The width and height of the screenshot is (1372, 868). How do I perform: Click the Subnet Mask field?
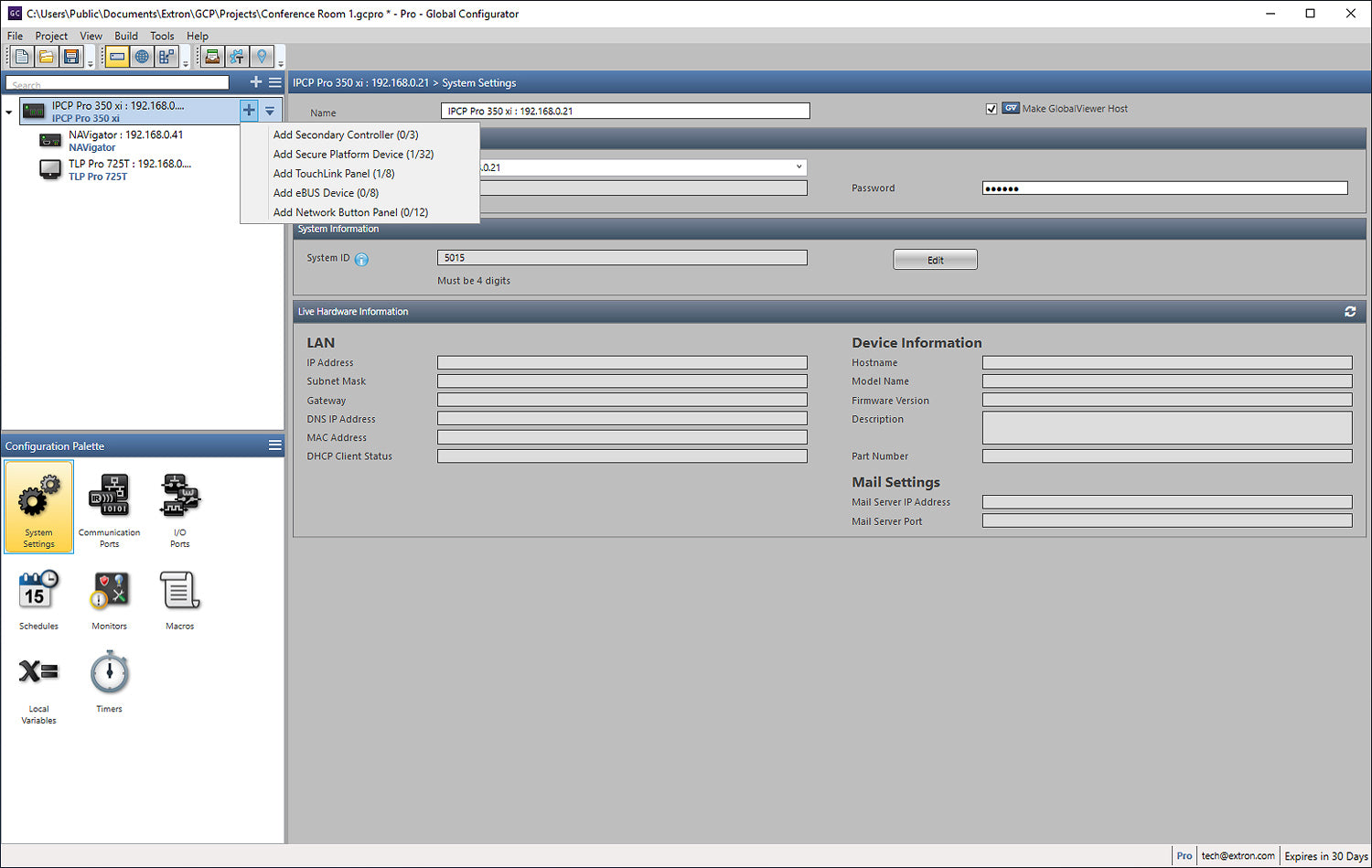[x=622, y=381]
